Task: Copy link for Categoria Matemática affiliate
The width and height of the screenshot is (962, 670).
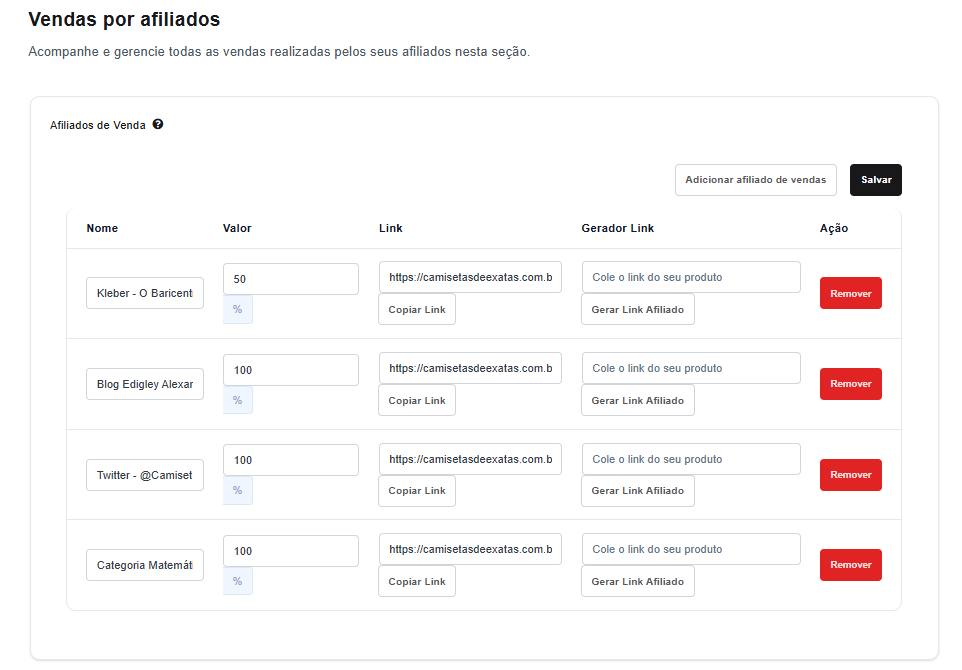Action: (417, 582)
